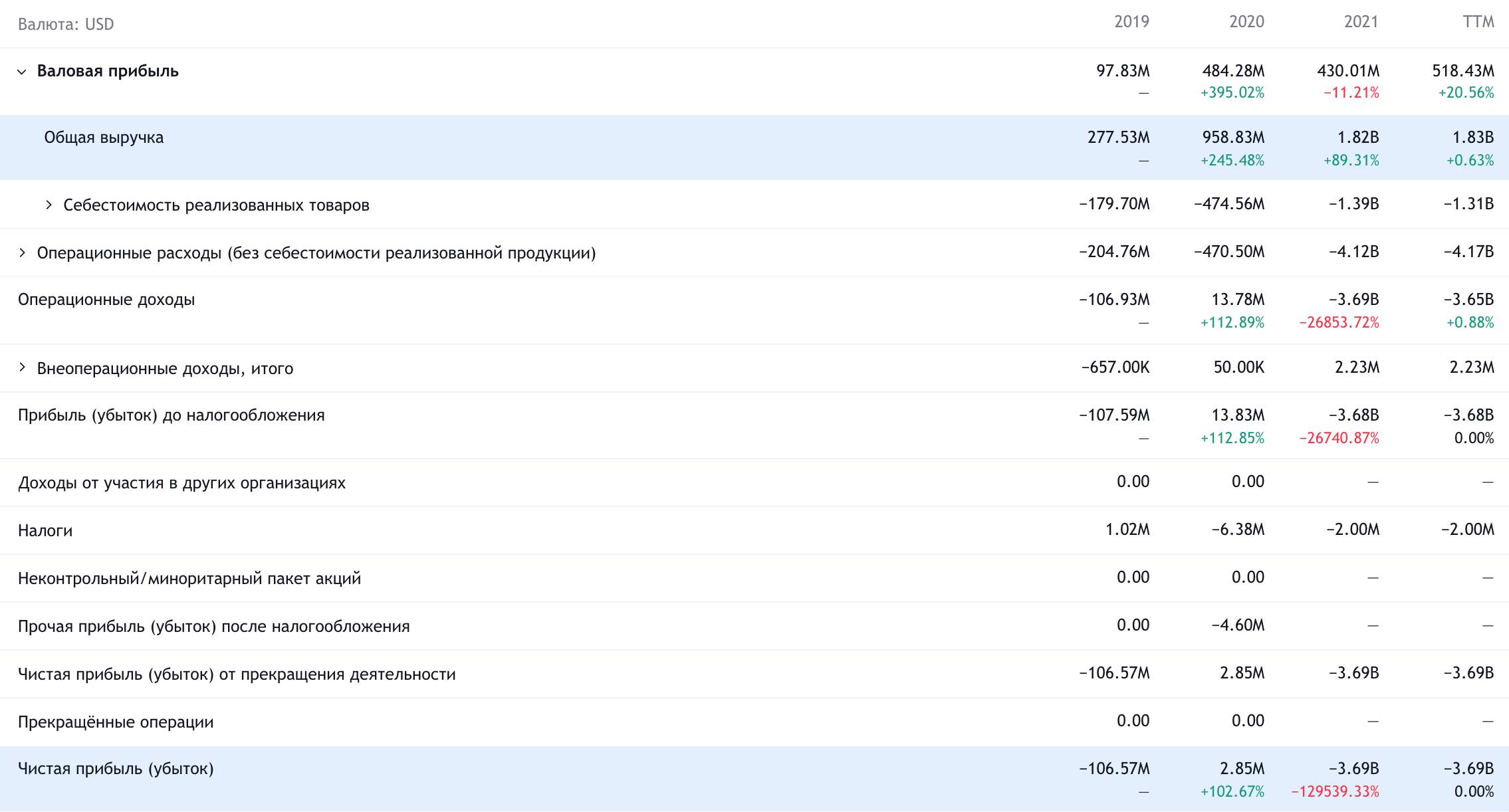The height and width of the screenshot is (812, 1509).
Task: Click the −11.21% change figure
Action: tap(1351, 93)
